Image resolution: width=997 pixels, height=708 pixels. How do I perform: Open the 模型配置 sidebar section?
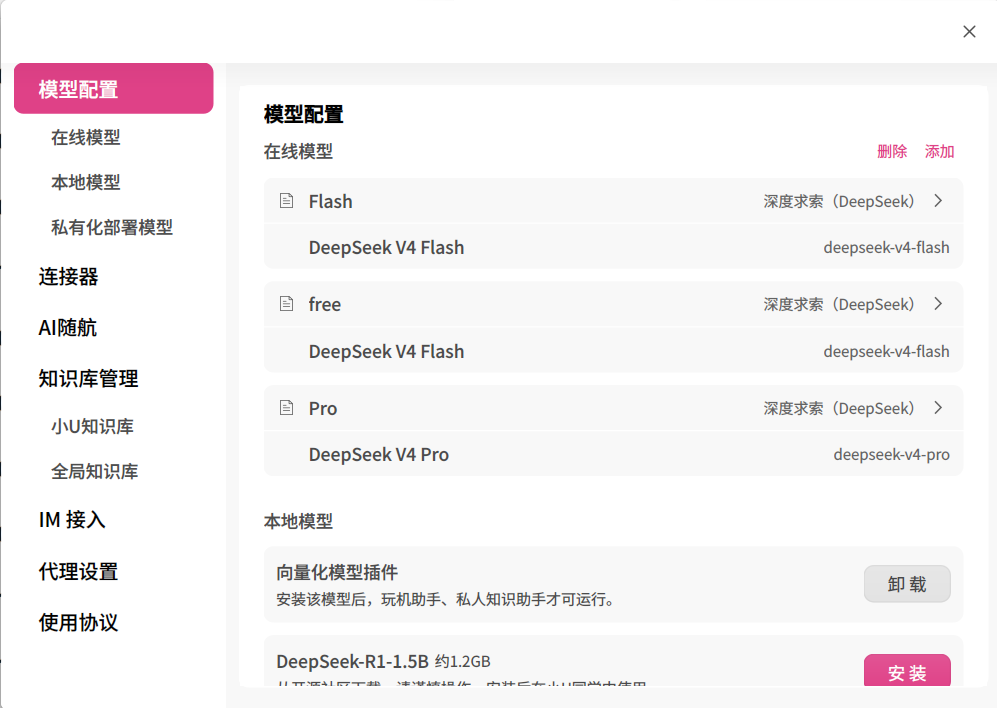pos(114,88)
